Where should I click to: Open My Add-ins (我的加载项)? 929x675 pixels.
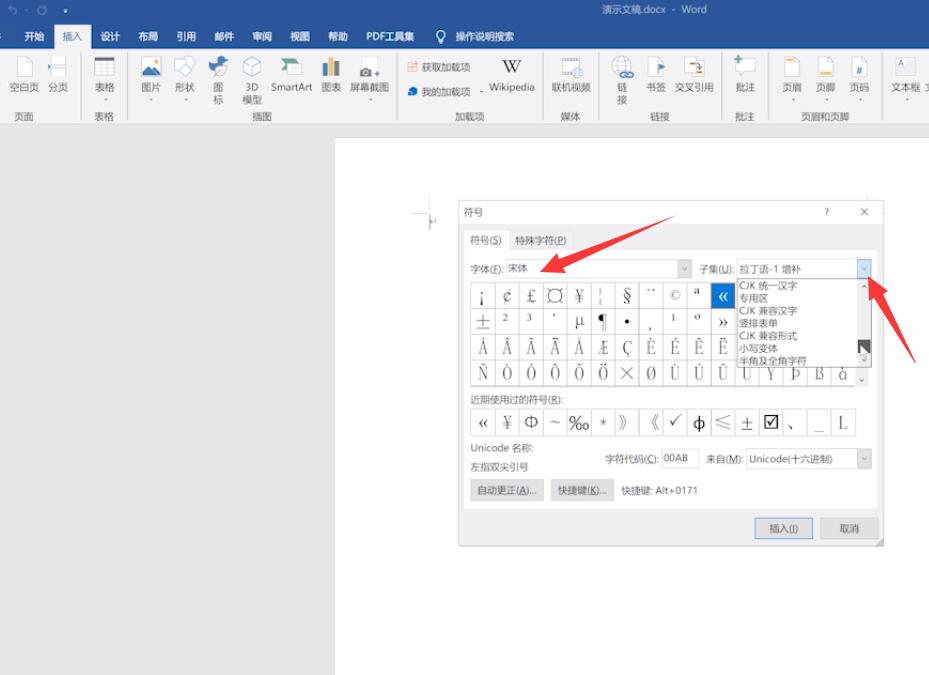tap(439, 91)
